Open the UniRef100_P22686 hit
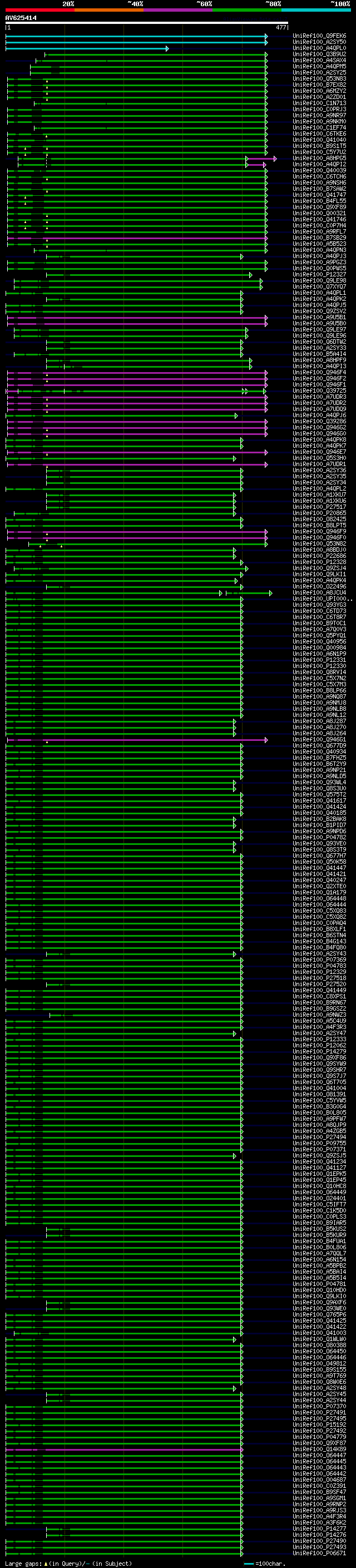356x1568 pixels. 319,556
